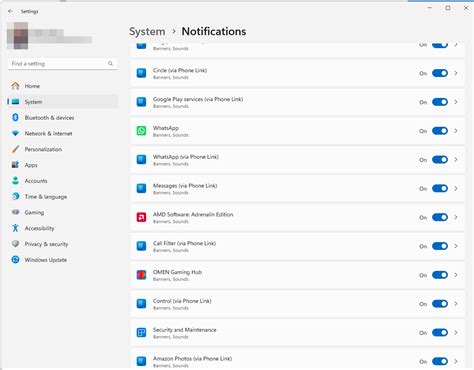Image resolution: width=474 pixels, height=370 pixels.
Task: Open the Home sidebar label
Action: pyautogui.click(x=32, y=86)
